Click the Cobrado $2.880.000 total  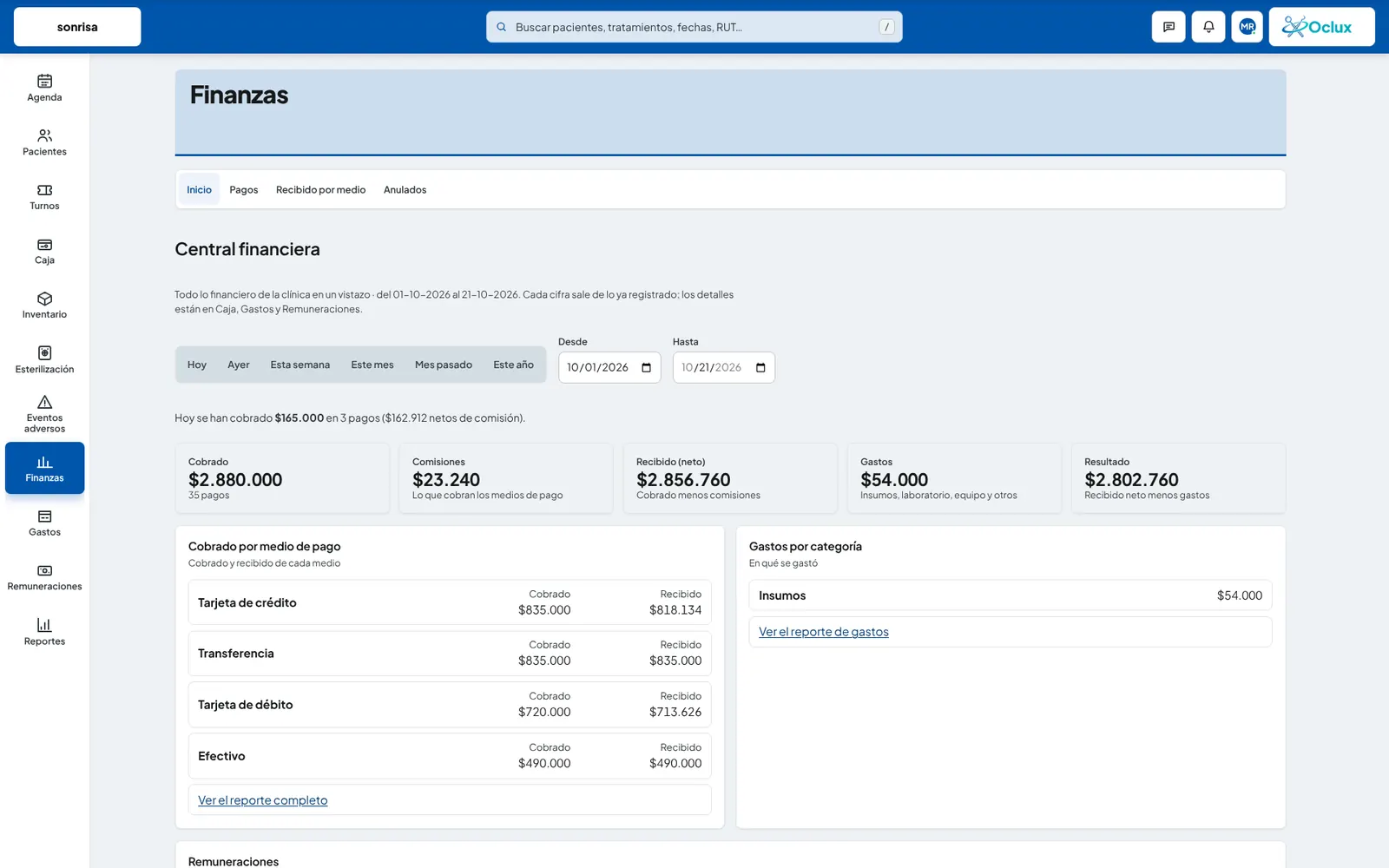pyautogui.click(x=235, y=480)
